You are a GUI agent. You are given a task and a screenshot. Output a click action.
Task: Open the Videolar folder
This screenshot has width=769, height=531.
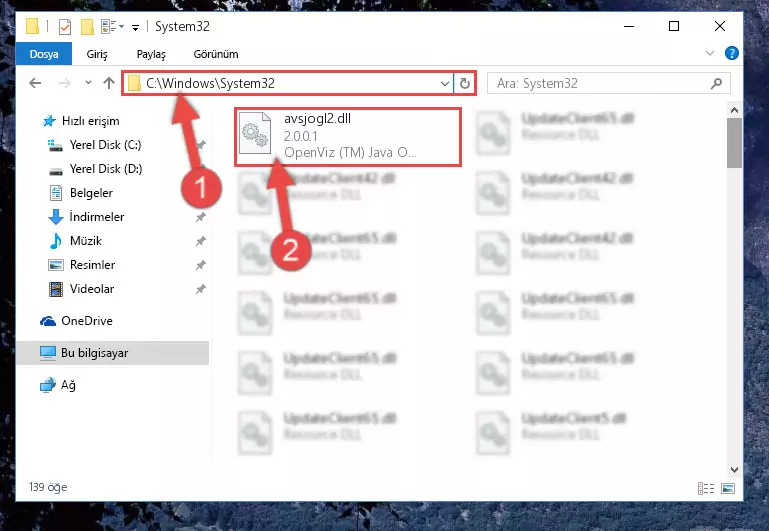pyautogui.click(x=92, y=289)
